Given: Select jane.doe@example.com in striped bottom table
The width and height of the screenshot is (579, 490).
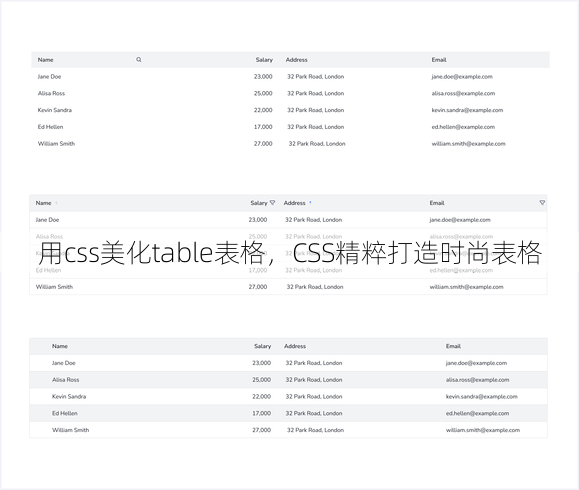Looking at the screenshot, I should click(476, 363).
